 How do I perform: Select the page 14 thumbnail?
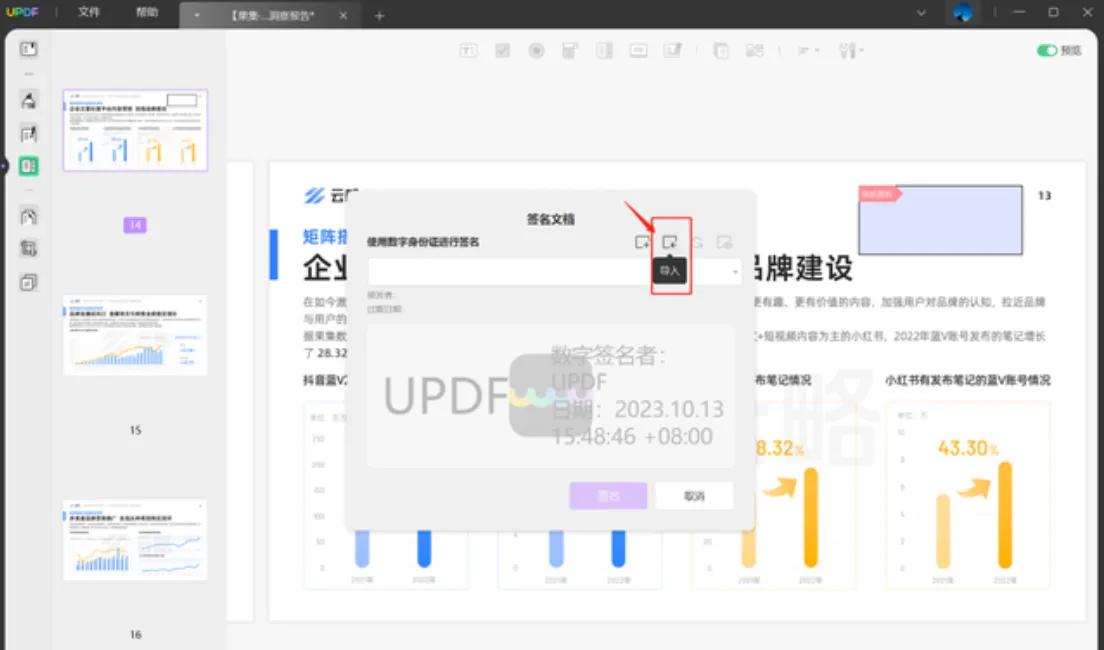coord(135,130)
